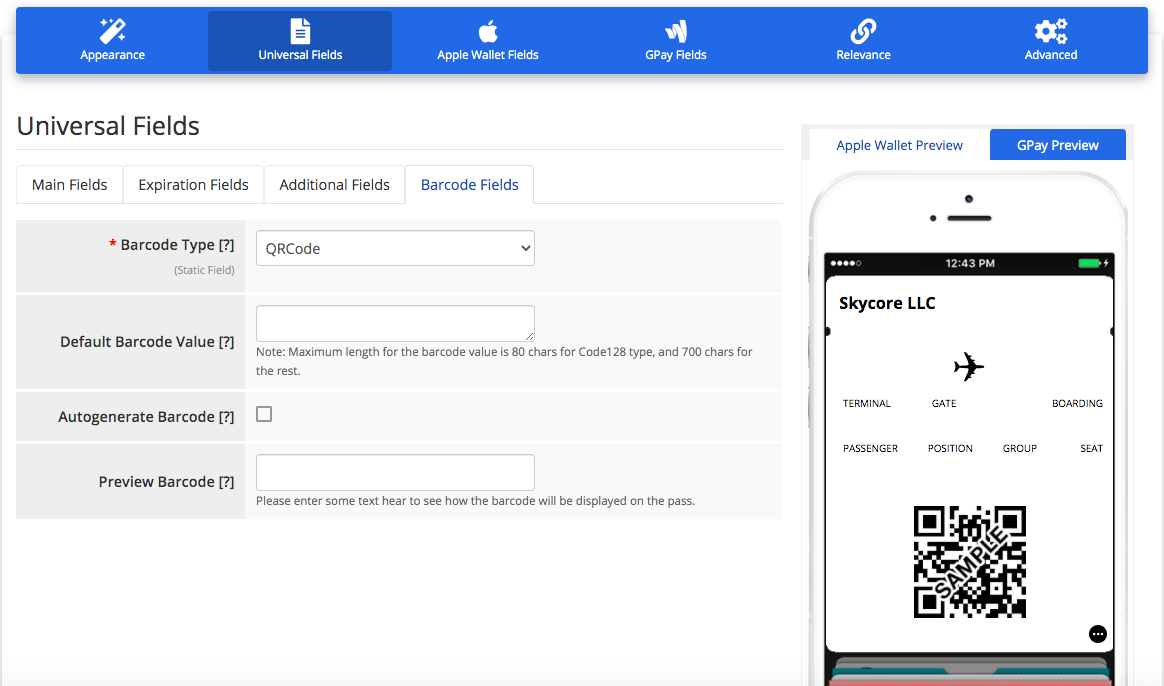Viewport: 1164px width, 686px height.
Task: Click the Universal Fields document icon
Action: [x=300, y=31]
